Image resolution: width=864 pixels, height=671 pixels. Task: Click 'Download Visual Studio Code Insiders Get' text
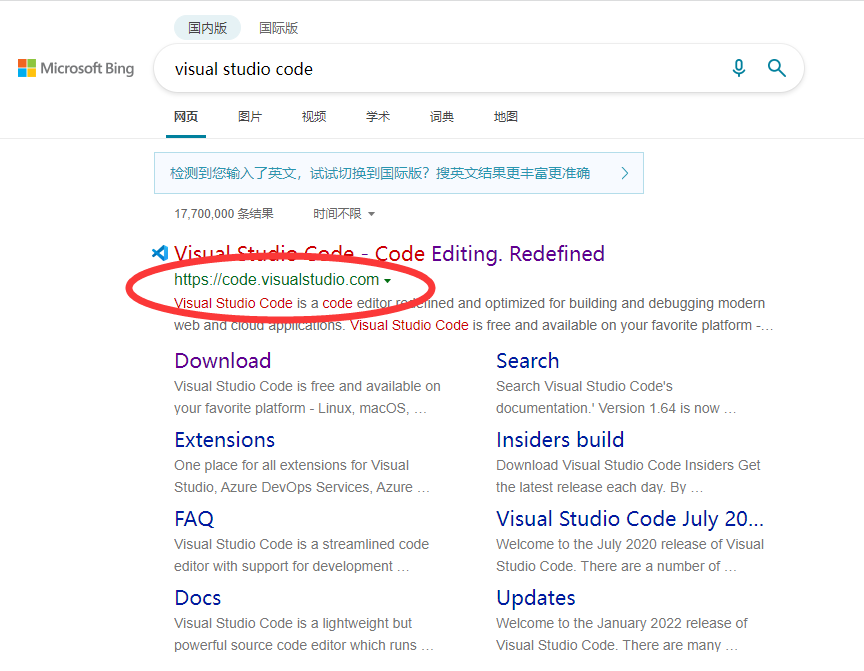click(628, 466)
